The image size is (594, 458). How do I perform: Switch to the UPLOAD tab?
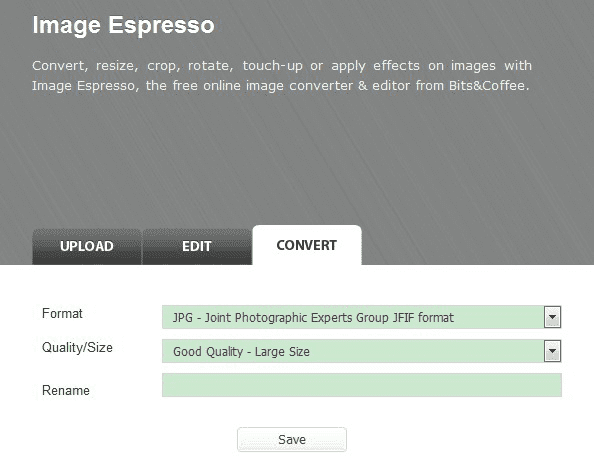[x=87, y=246]
